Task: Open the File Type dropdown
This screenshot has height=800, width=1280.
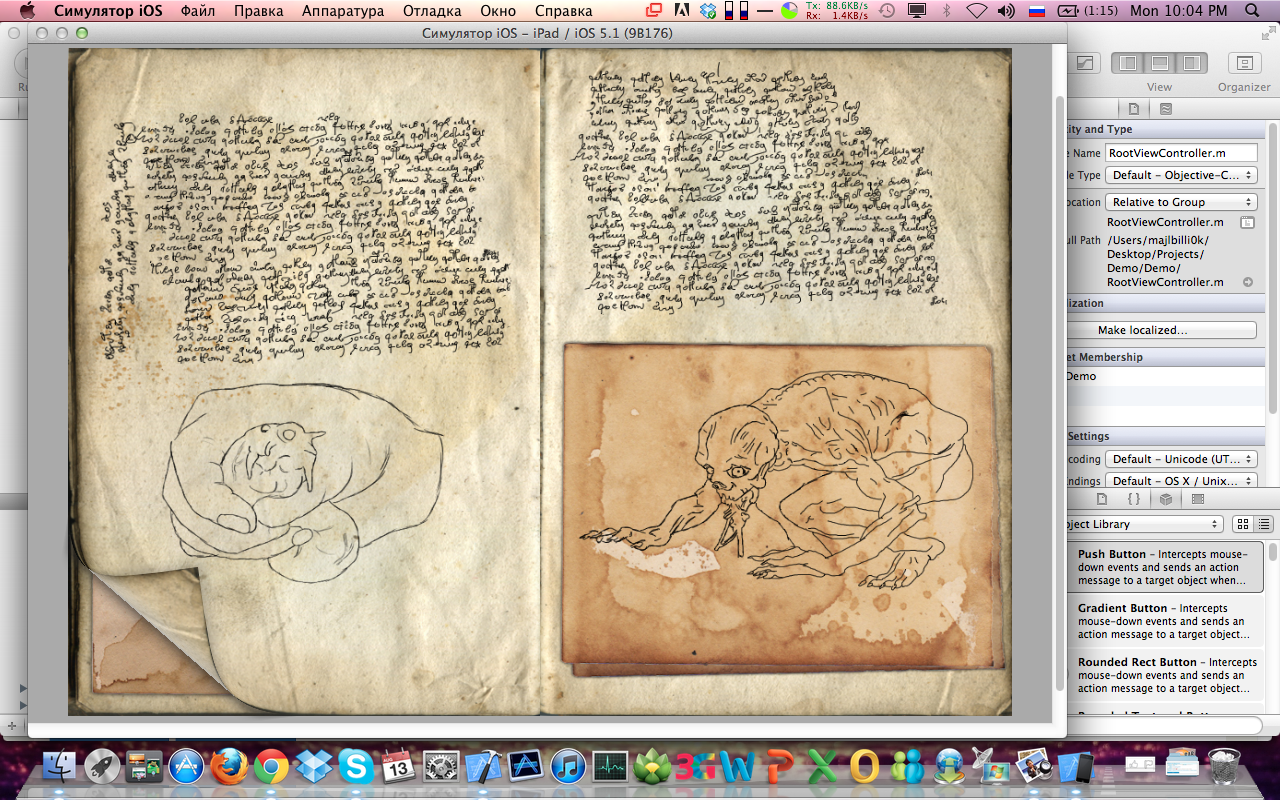Action: pos(1180,175)
